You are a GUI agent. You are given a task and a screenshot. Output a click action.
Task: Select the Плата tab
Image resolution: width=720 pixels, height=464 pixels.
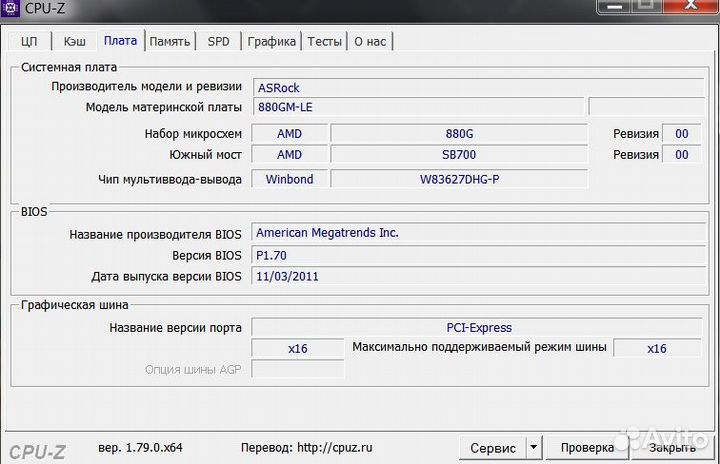point(120,40)
